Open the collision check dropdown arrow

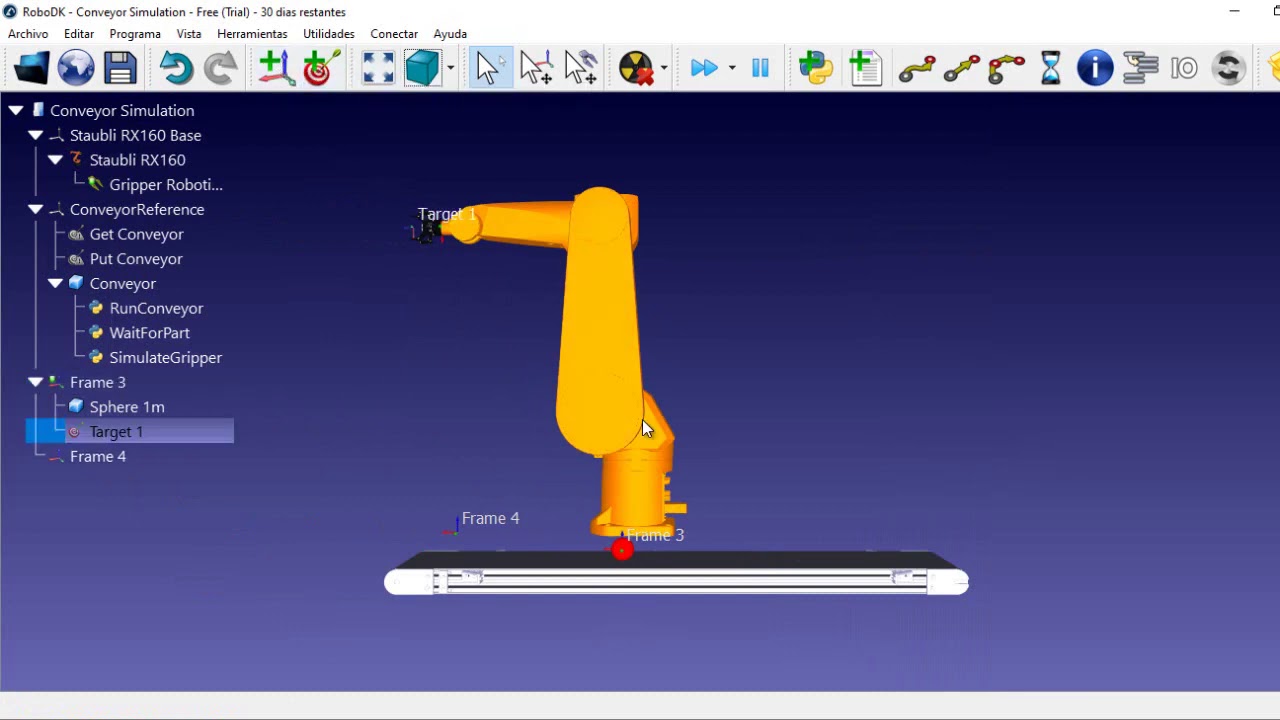click(664, 68)
